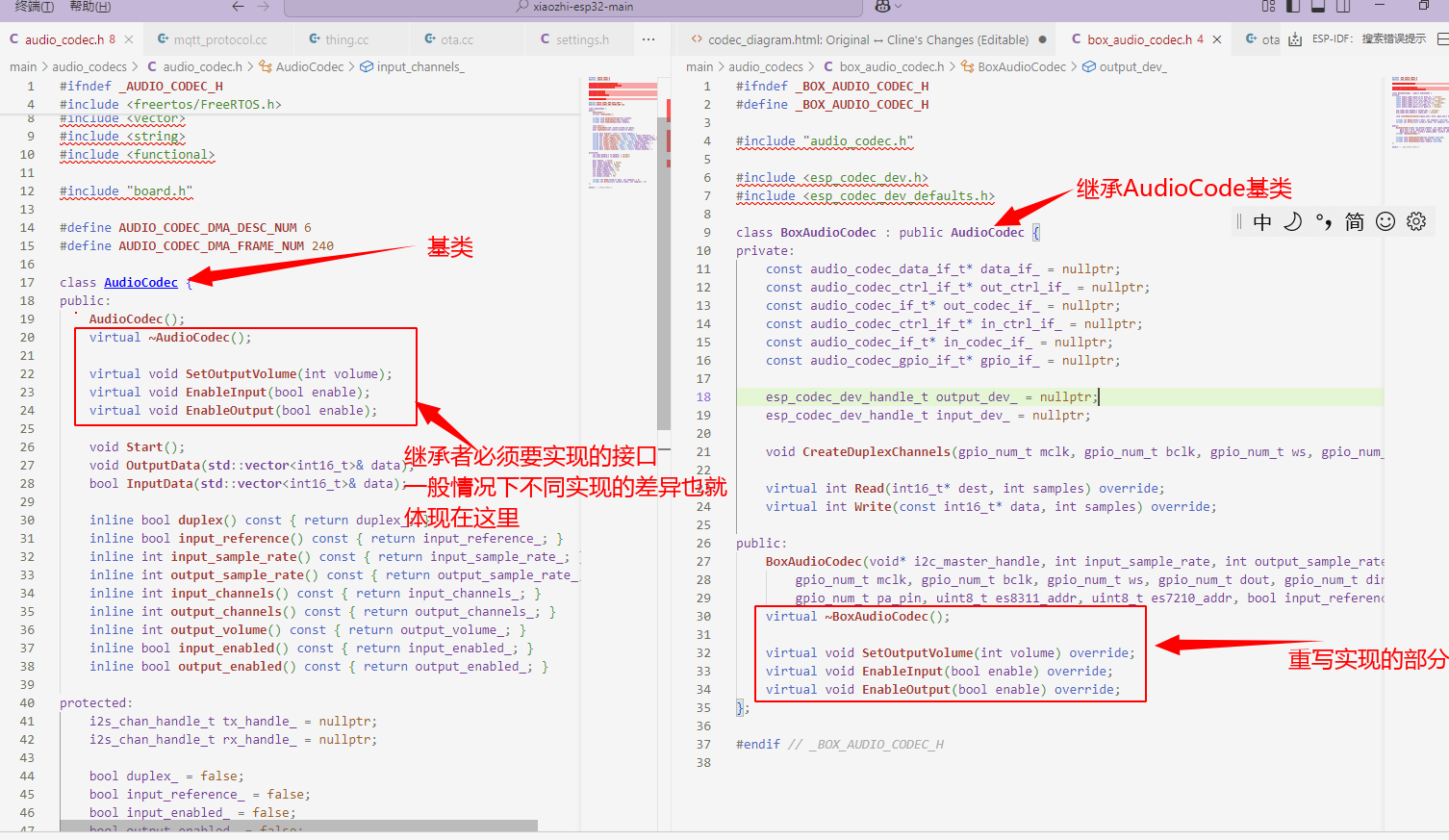1449x840 pixels.
Task: Click the ESP-IDF search error hints icon
Action: pyautogui.click(x=1295, y=39)
